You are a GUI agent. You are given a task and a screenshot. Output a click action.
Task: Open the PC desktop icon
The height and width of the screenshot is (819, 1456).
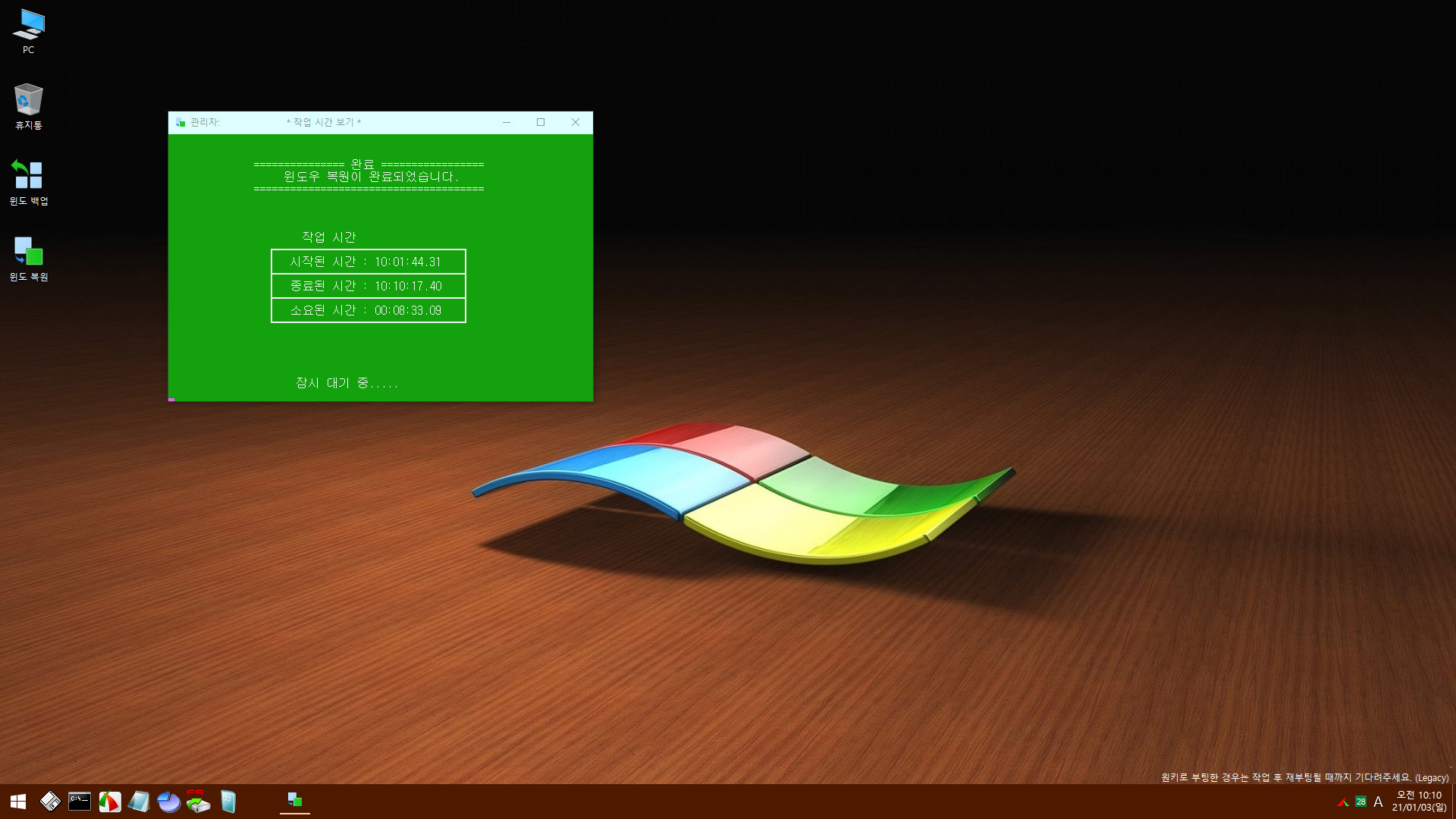pos(28,32)
